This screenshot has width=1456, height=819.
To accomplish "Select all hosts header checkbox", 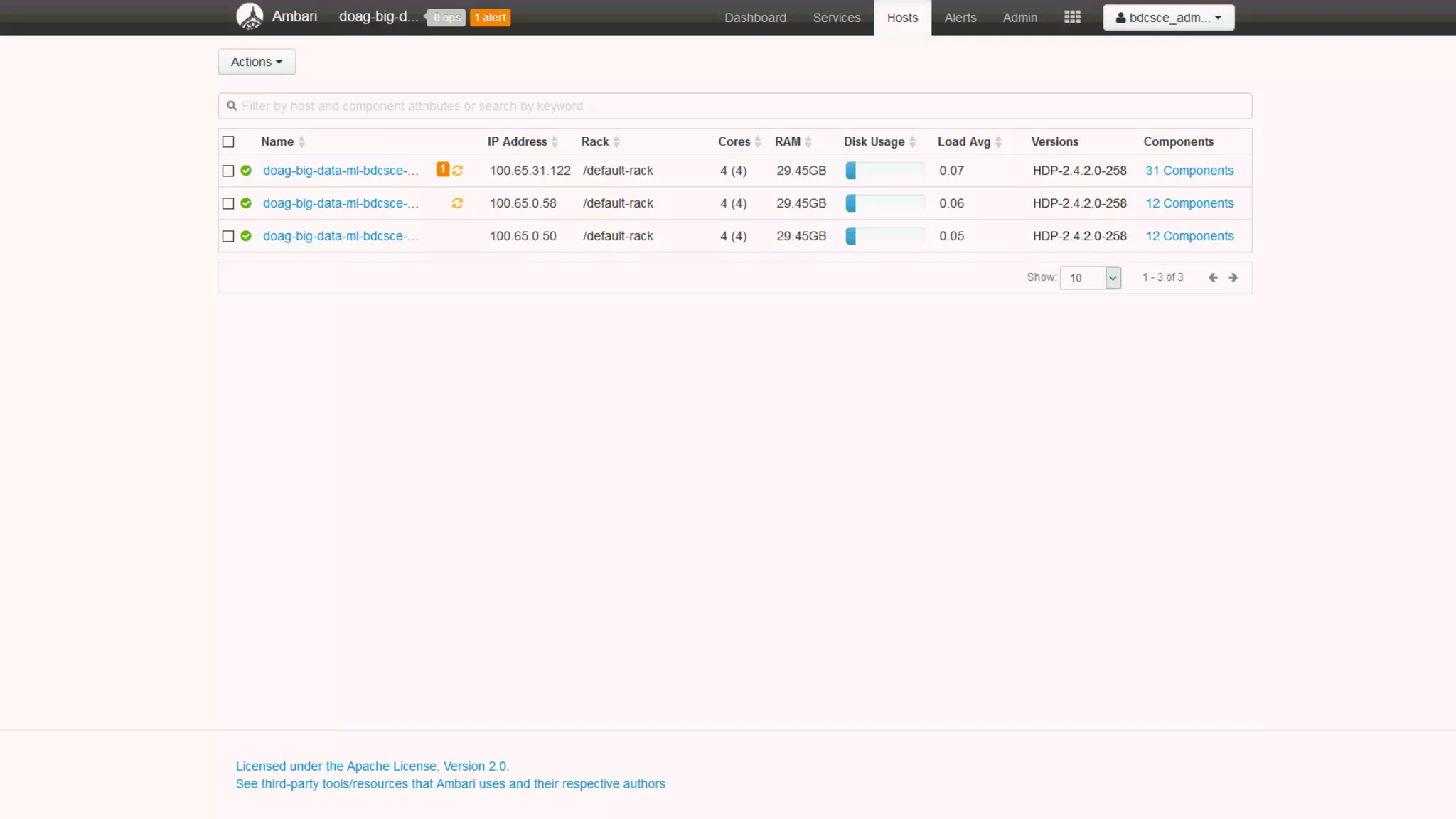I will (x=228, y=142).
